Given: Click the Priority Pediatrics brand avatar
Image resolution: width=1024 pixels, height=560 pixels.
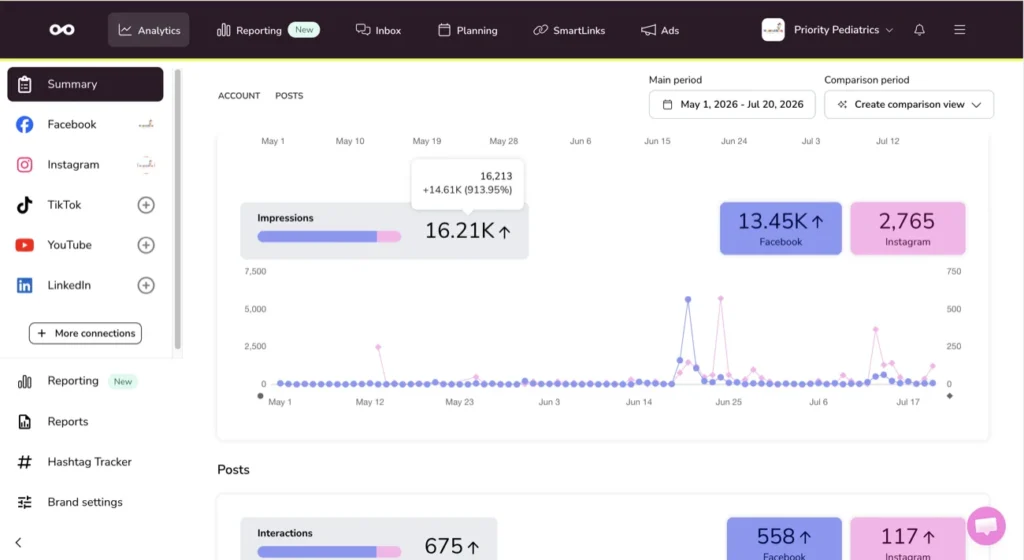Looking at the screenshot, I should 773,29.
